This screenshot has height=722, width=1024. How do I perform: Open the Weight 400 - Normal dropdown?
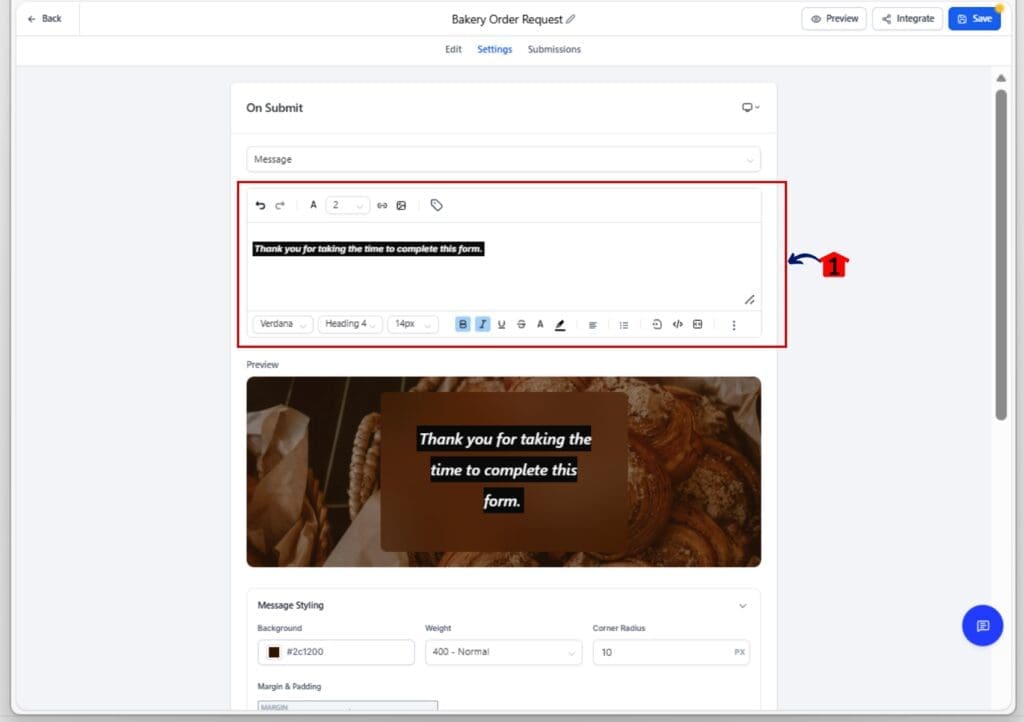503,652
